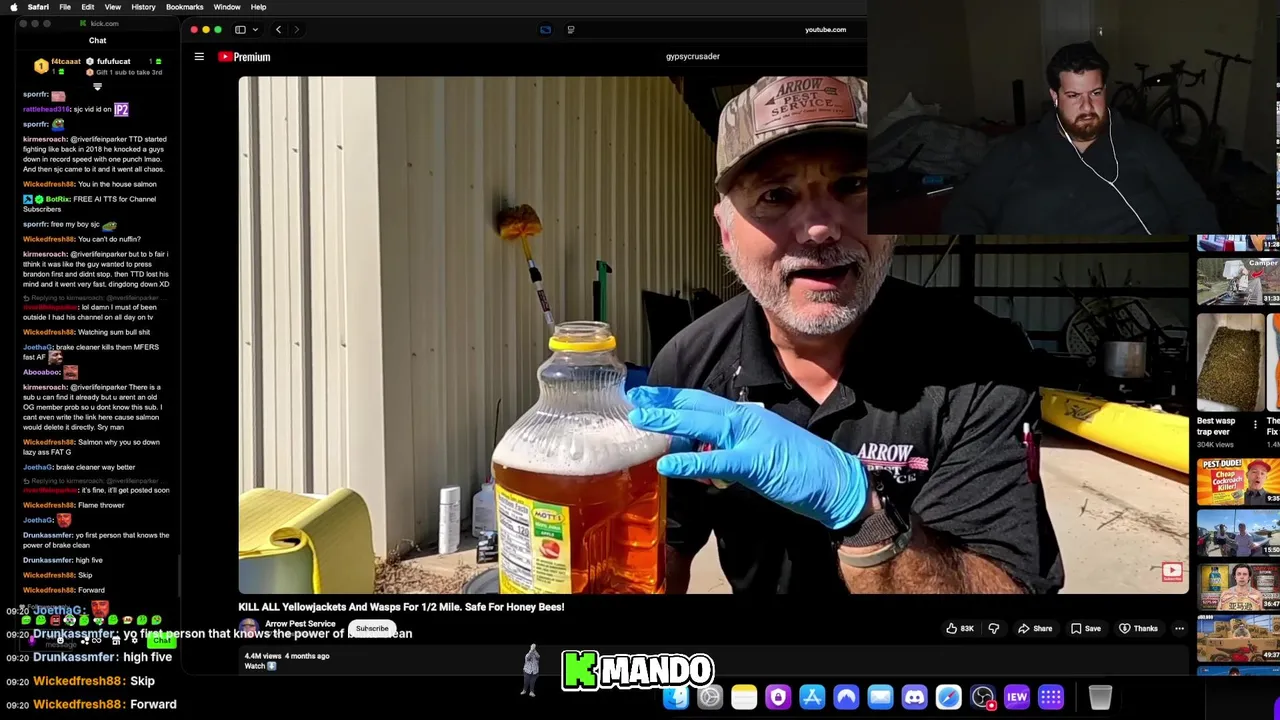The image size is (1280, 720).
Task: Click the blue extension icon in Safari toolbar
Action: pos(545,30)
